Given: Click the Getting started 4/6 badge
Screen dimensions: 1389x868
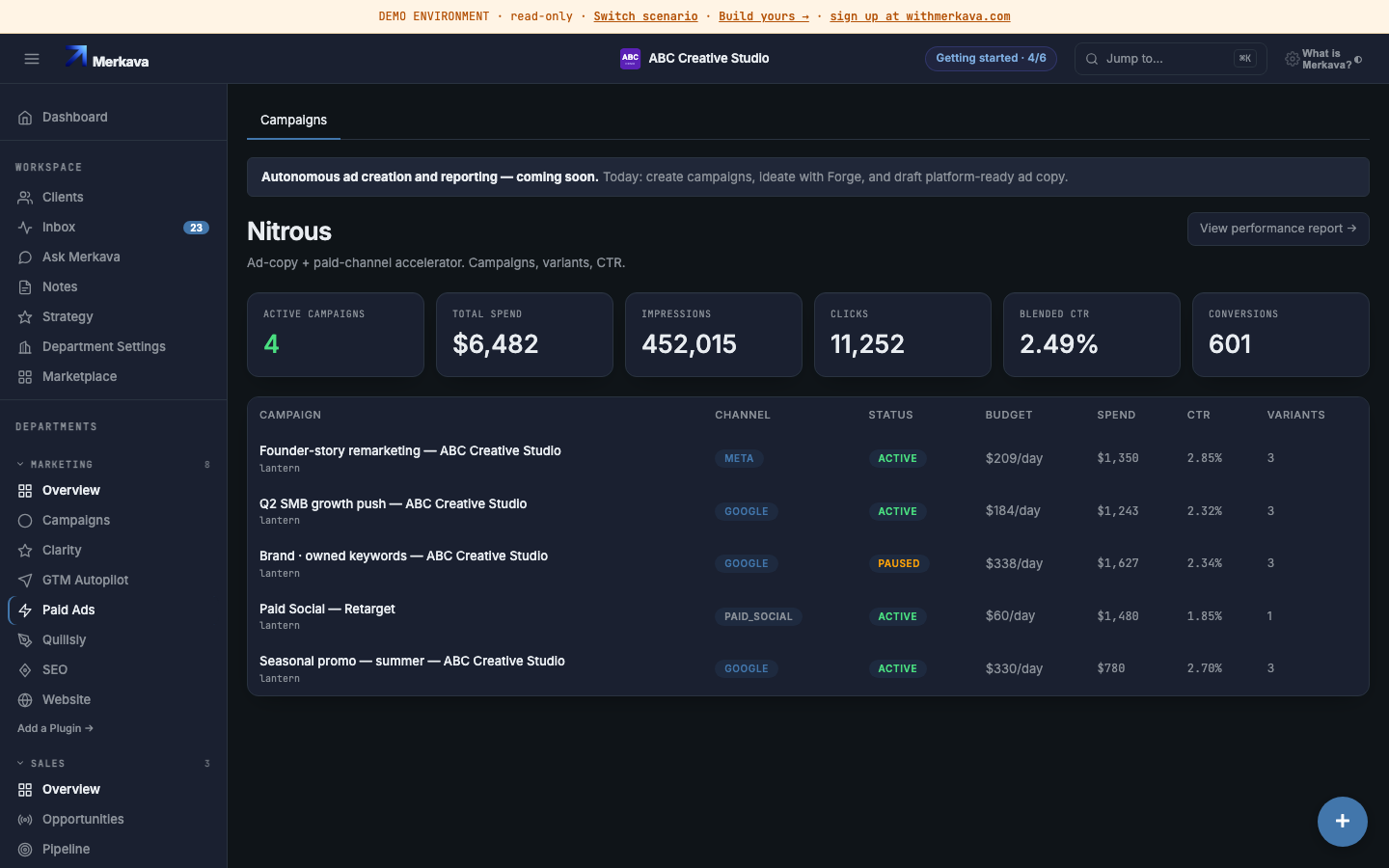Looking at the screenshot, I should click(x=991, y=59).
